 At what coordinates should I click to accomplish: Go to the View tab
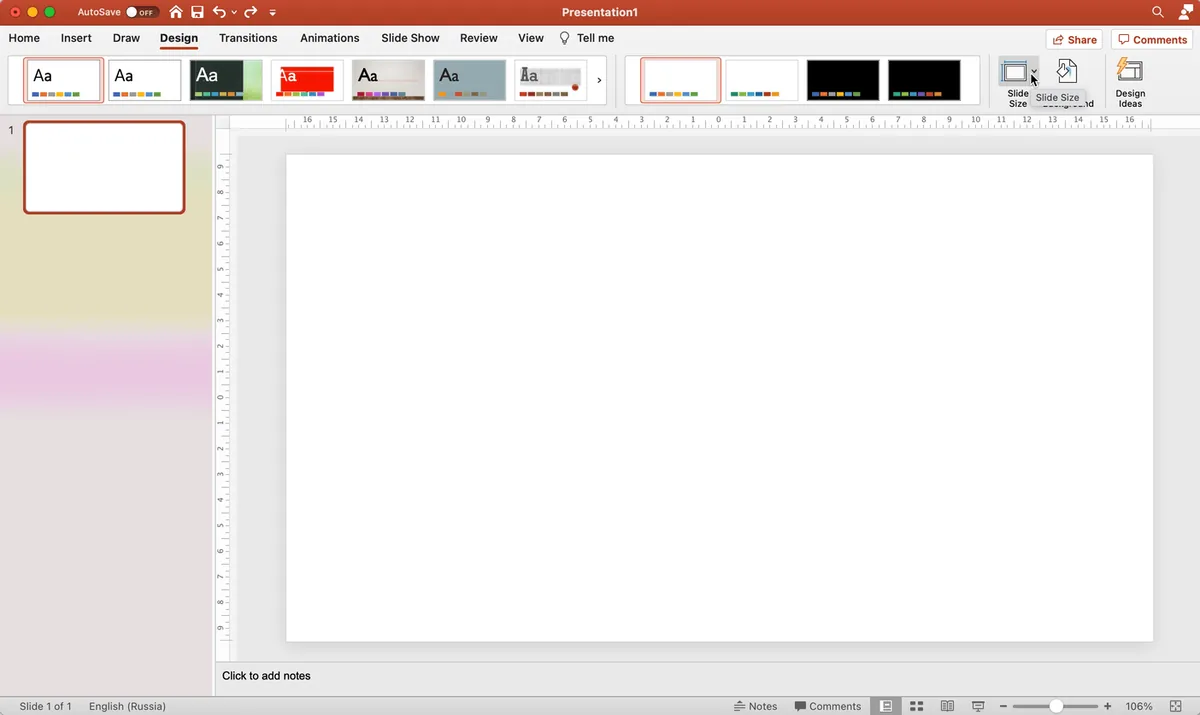531,38
